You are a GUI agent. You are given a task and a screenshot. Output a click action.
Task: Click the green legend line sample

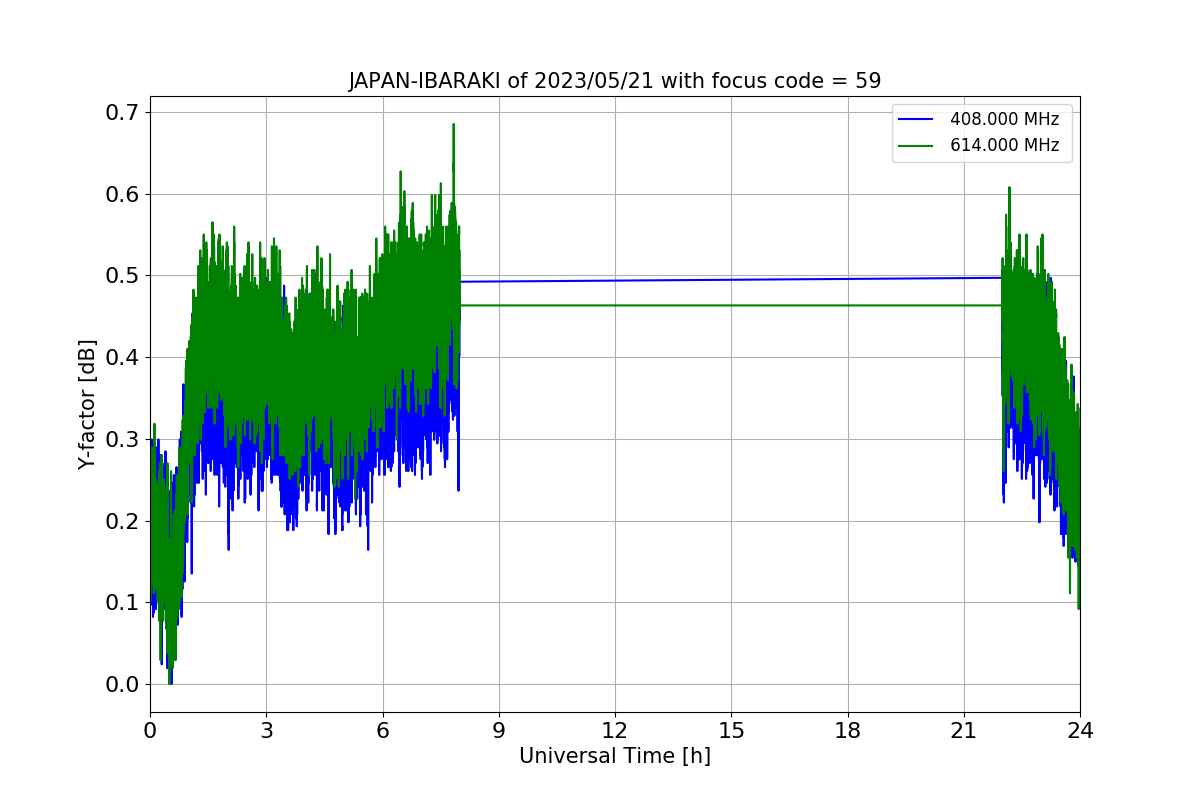pyautogui.click(x=916, y=145)
